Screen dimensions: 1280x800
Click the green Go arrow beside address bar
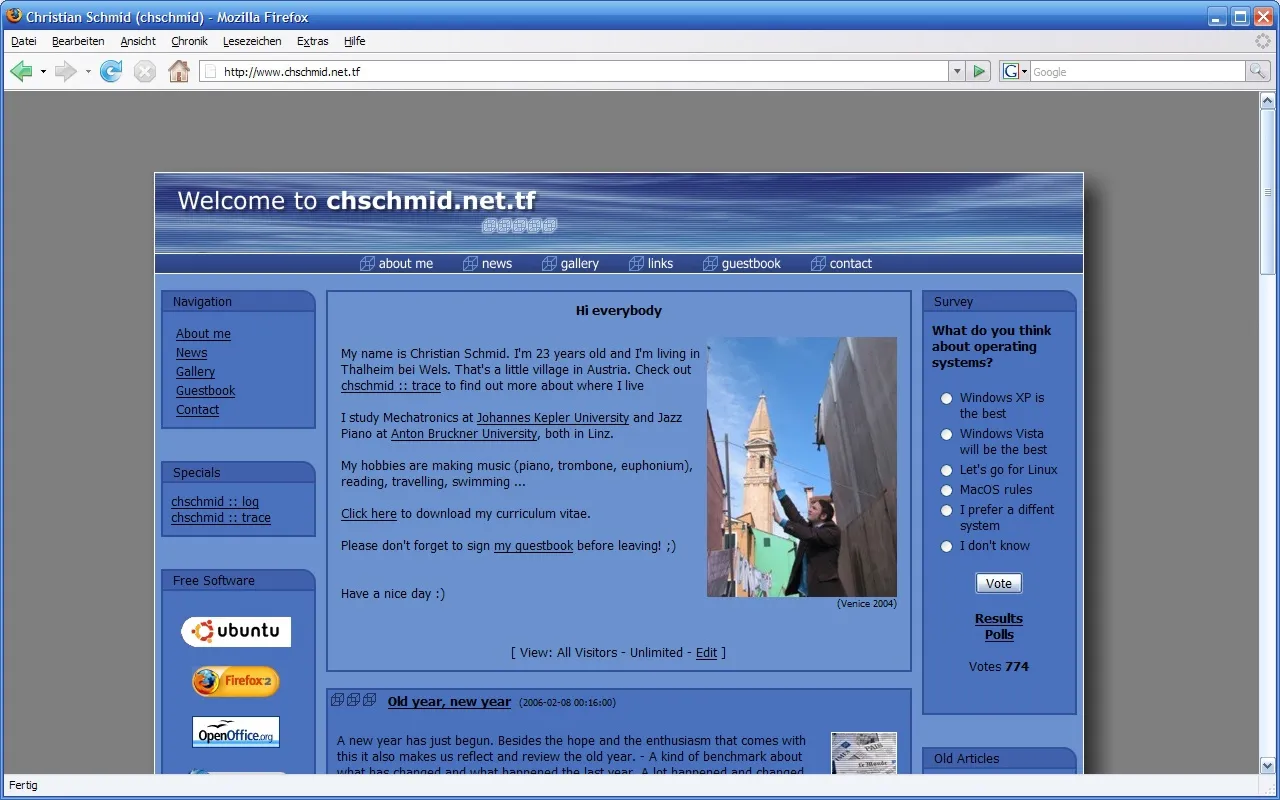[979, 71]
